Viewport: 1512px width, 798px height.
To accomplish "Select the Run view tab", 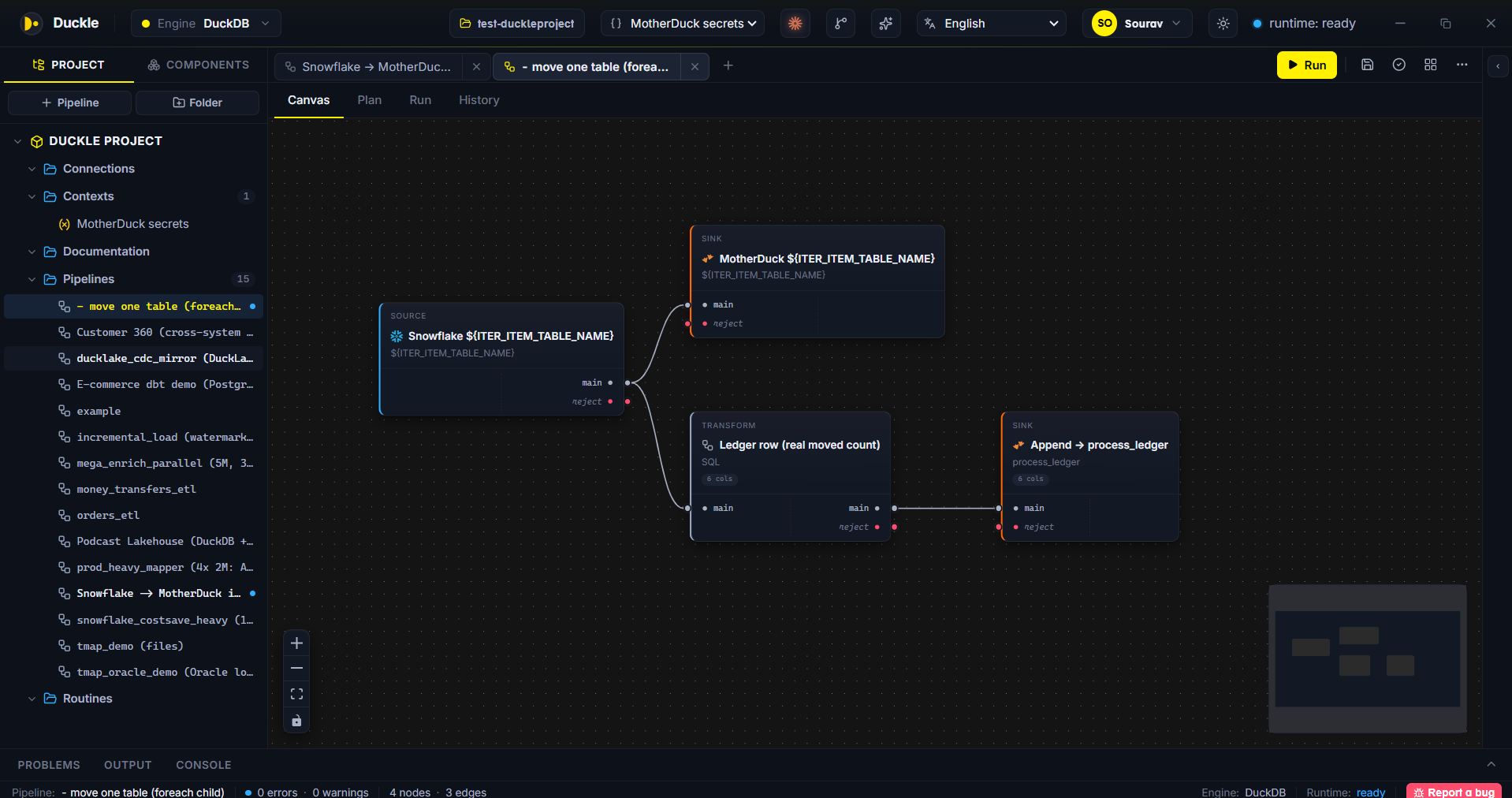I will click(x=420, y=100).
